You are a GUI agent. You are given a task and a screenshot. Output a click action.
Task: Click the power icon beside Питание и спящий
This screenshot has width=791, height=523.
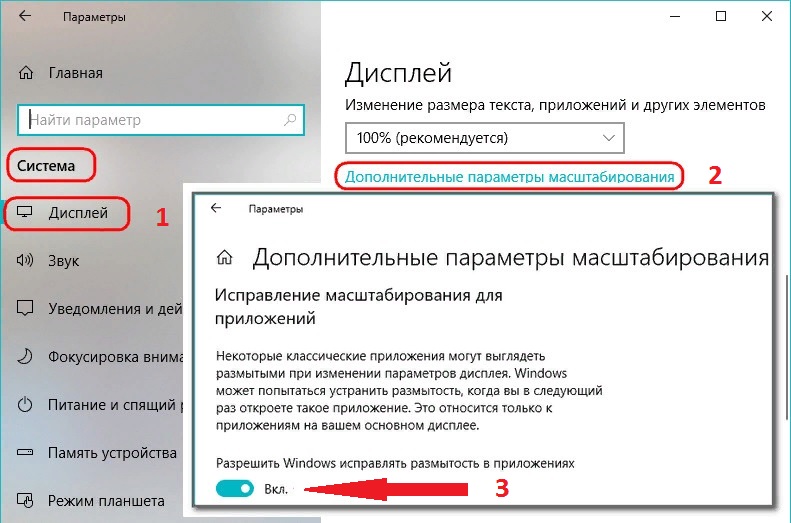coord(25,404)
